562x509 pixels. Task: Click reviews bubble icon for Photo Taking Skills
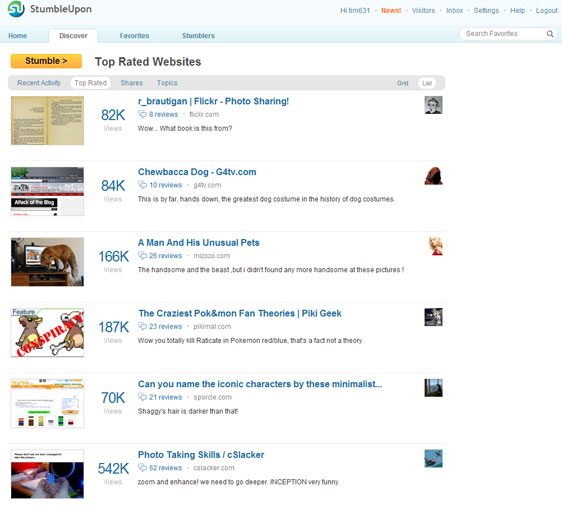142,468
